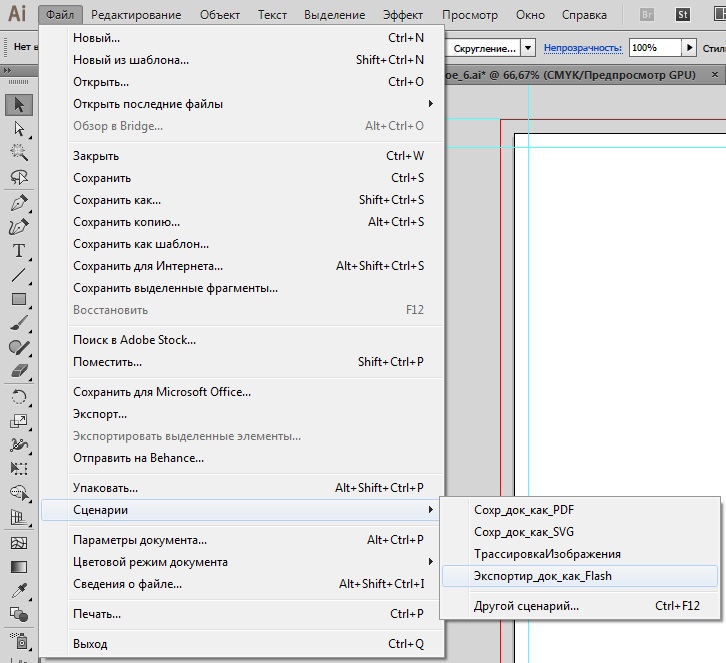This screenshot has height=663, width=726.
Task: Select the Eyedropper tool
Action: point(19,591)
